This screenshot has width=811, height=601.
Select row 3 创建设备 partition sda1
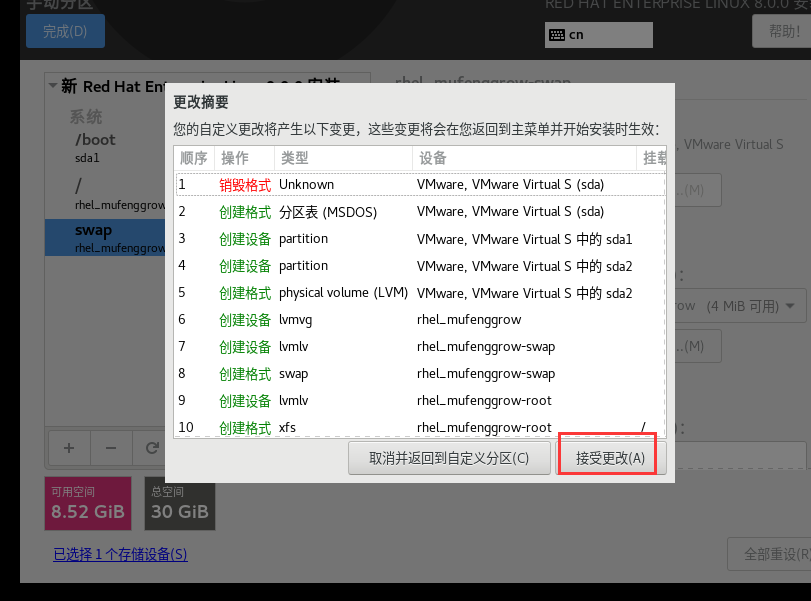click(x=420, y=239)
